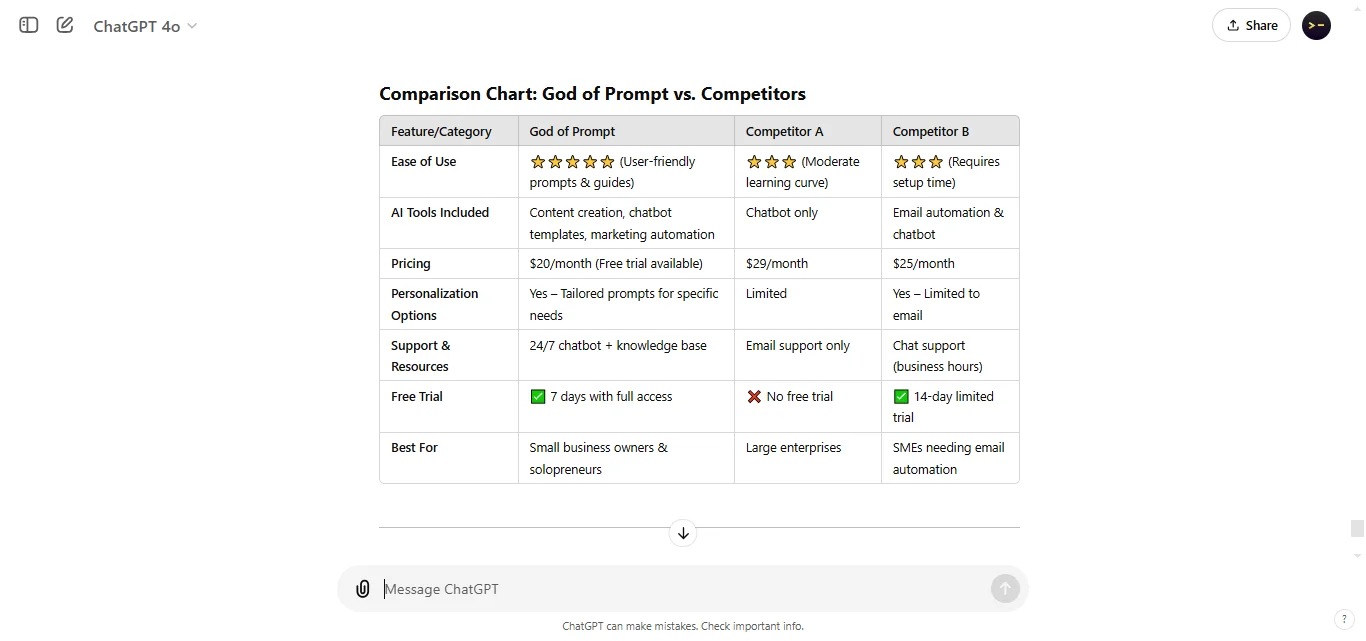Click the "Comparison Chart" heading
Screen dimensions: 1366x641
pos(592,93)
